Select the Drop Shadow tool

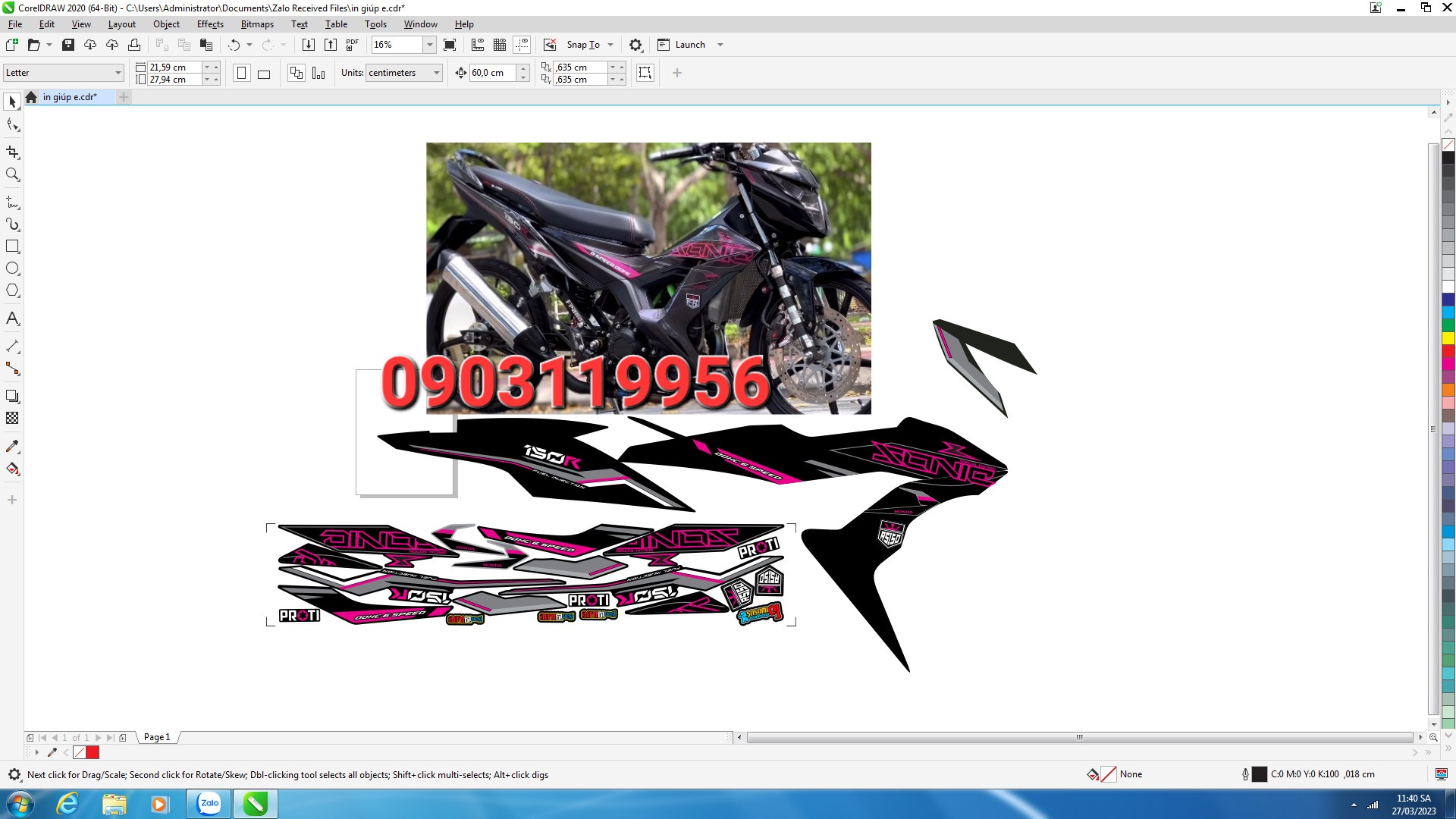coord(12,396)
